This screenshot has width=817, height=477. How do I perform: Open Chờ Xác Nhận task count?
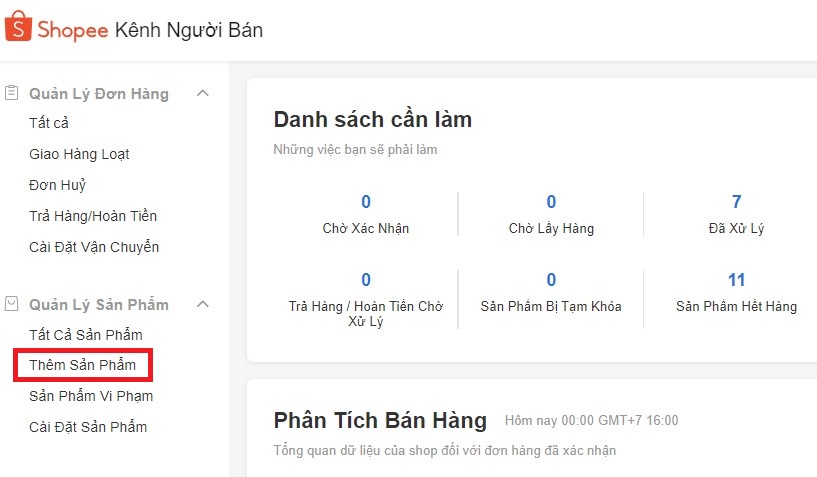(x=366, y=214)
